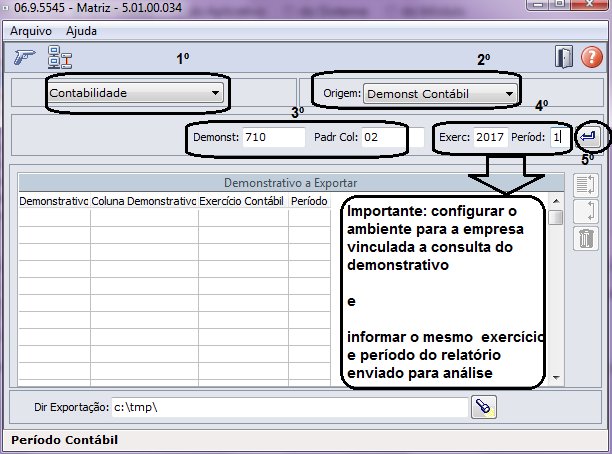Screen dimensions: 612x454
Task: Click the Período column header
Action: click(x=310, y=201)
